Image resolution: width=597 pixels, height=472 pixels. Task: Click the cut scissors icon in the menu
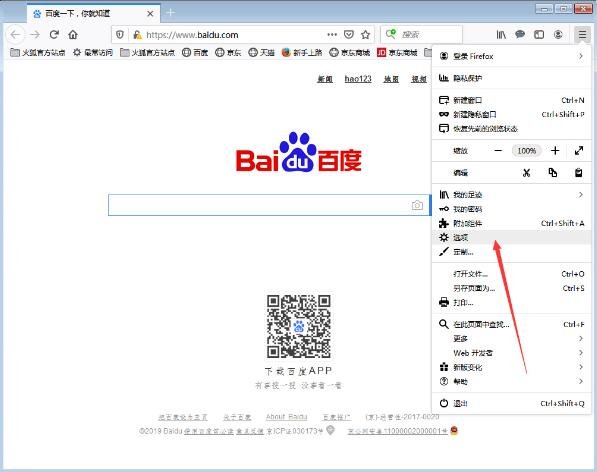click(x=526, y=173)
